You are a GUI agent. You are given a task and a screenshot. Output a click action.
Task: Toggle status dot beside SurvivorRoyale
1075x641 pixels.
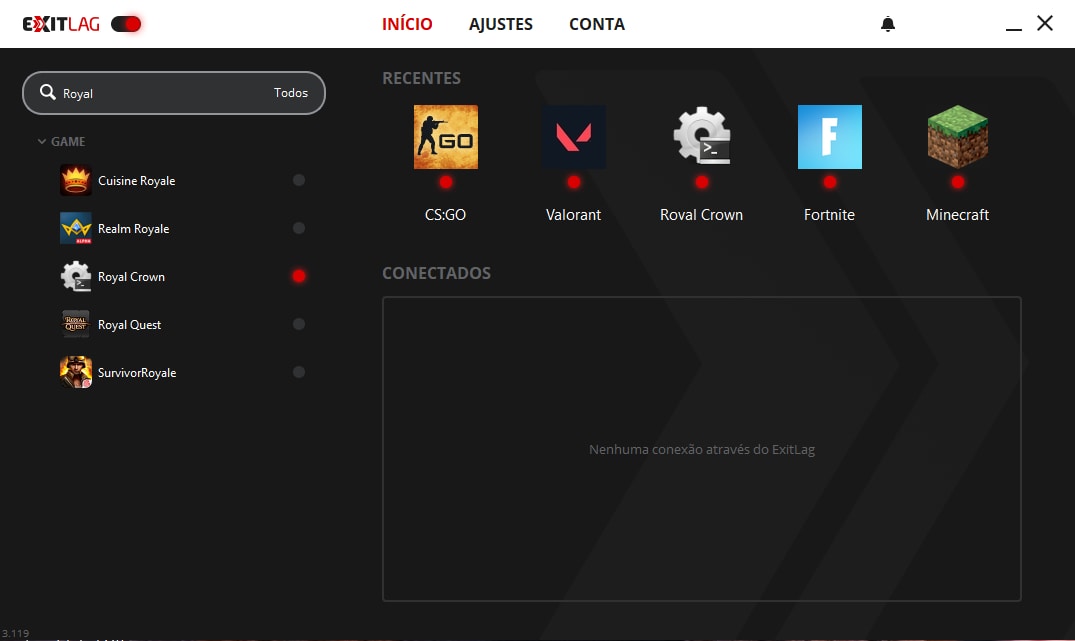pyautogui.click(x=298, y=372)
